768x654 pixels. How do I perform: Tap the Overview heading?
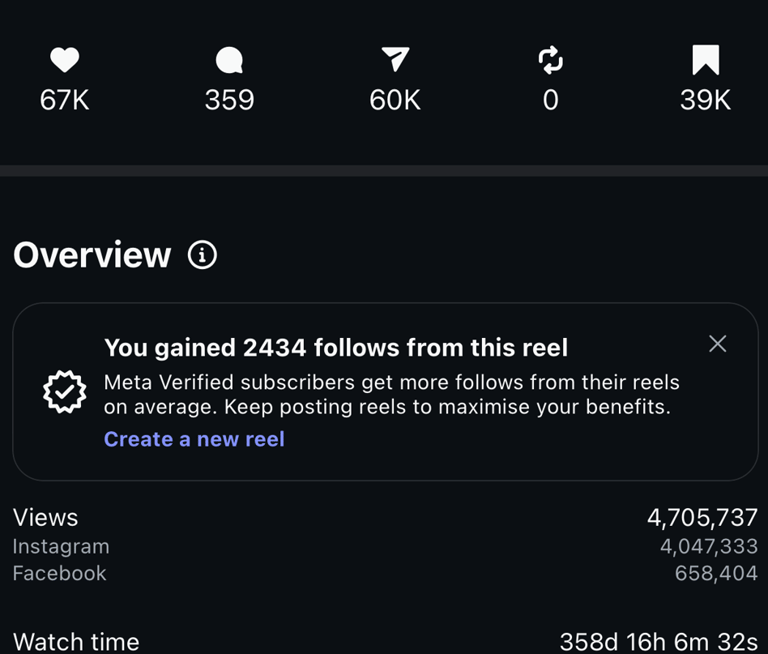[x=92, y=255]
